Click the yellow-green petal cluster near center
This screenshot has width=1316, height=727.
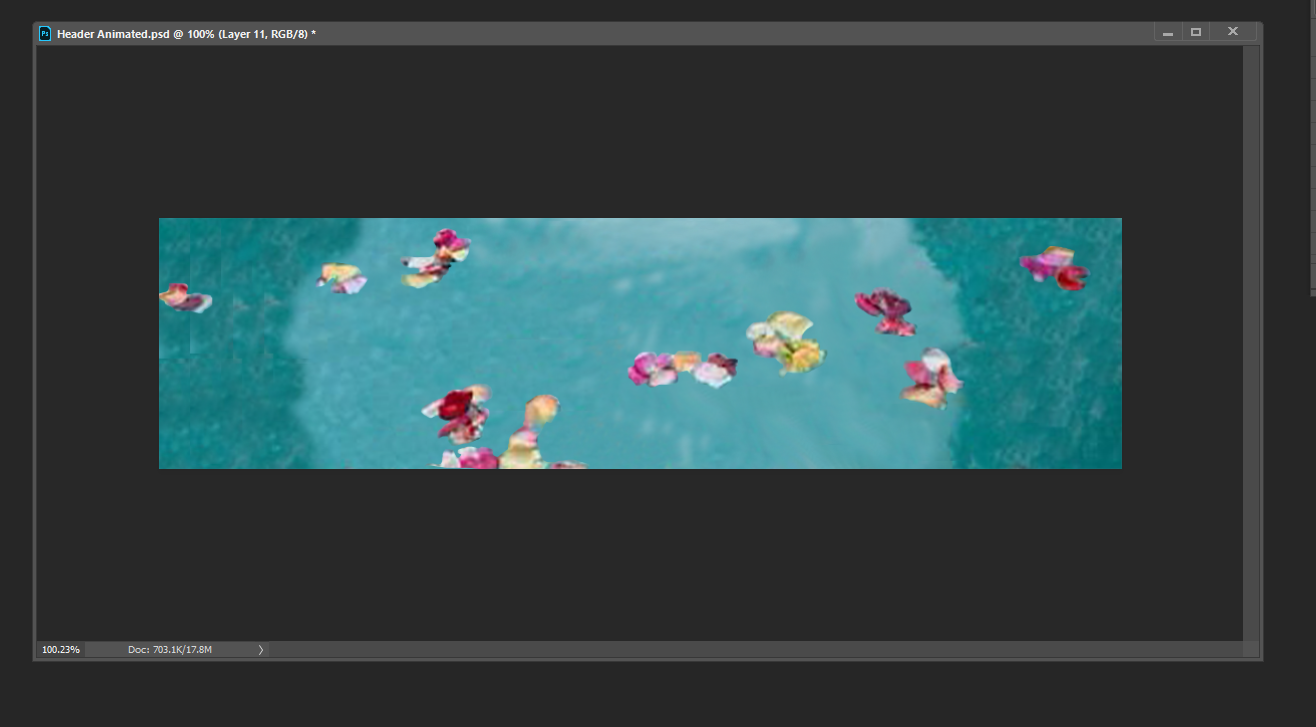[788, 342]
